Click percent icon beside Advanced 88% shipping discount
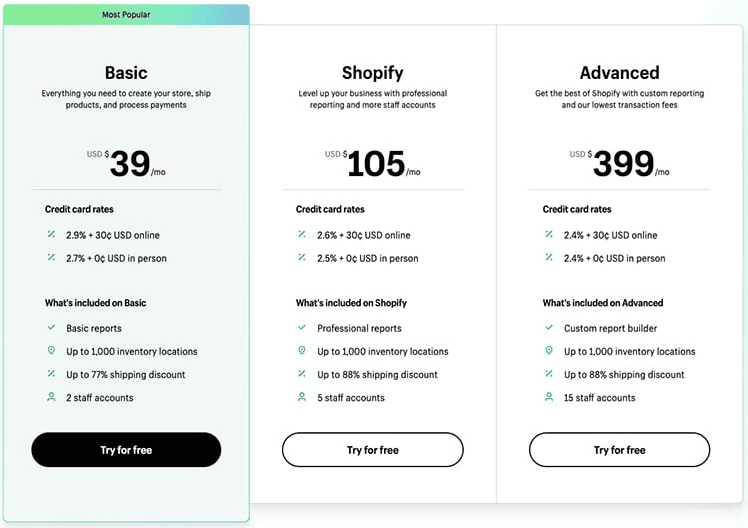This screenshot has height=528, width=748. (548, 374)
